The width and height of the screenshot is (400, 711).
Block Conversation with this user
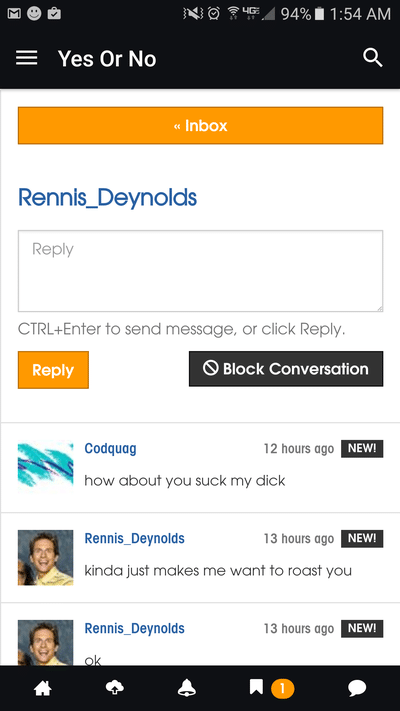(x=286, y=369)
